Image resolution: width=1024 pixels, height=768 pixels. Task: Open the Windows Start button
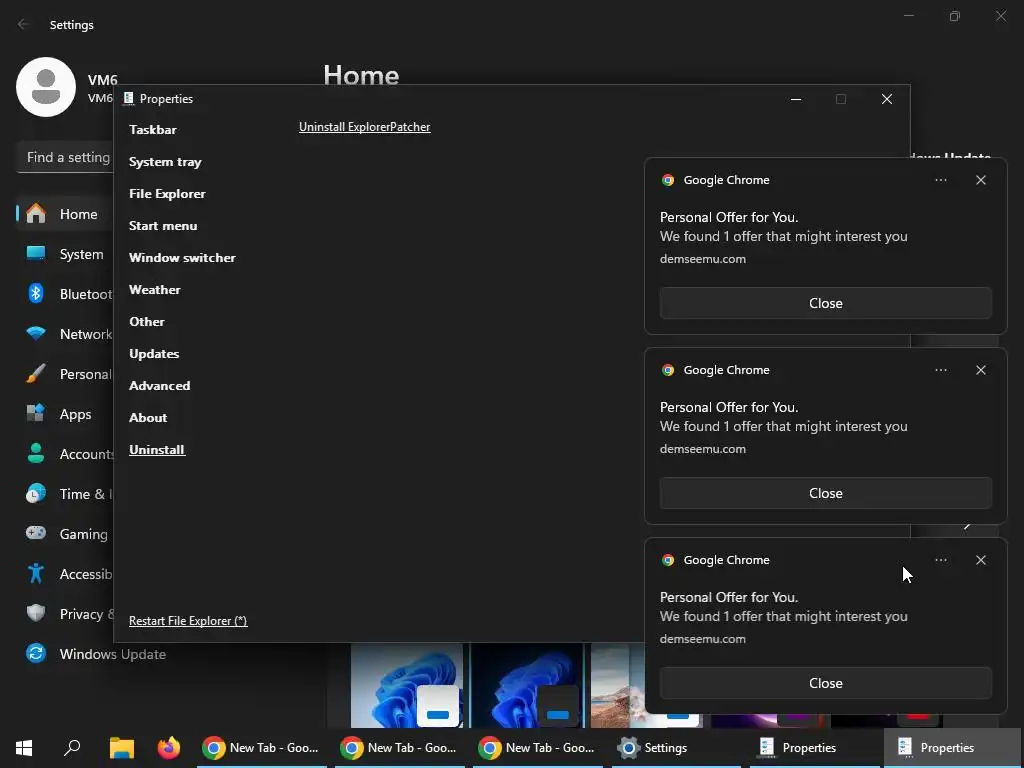pos(24,748)
